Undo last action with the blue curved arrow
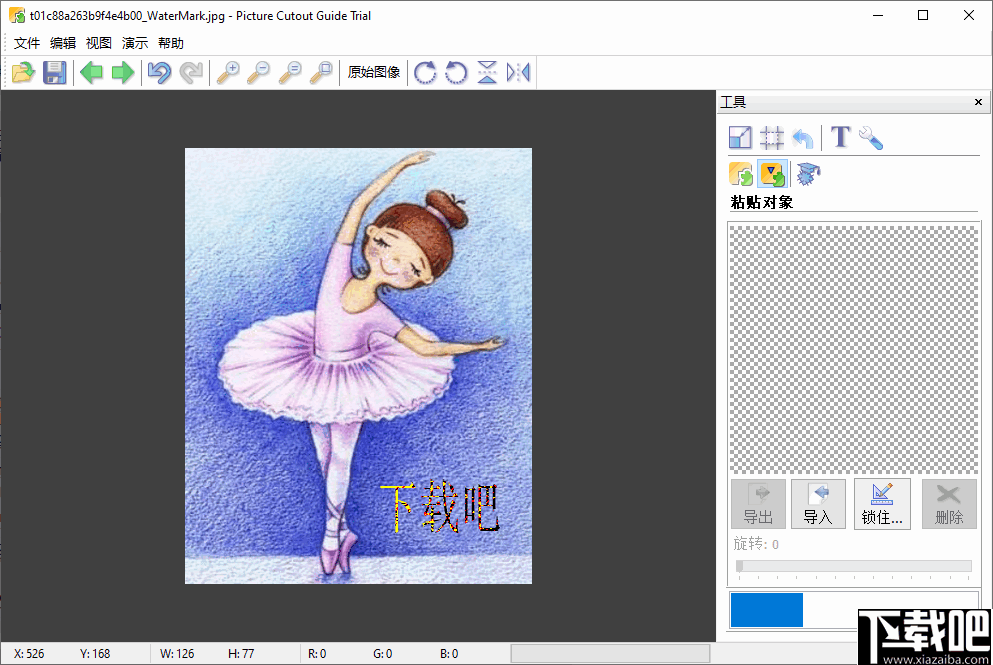Screen dimensions: 993x665 pyautogui.click(x=160, y=72)
